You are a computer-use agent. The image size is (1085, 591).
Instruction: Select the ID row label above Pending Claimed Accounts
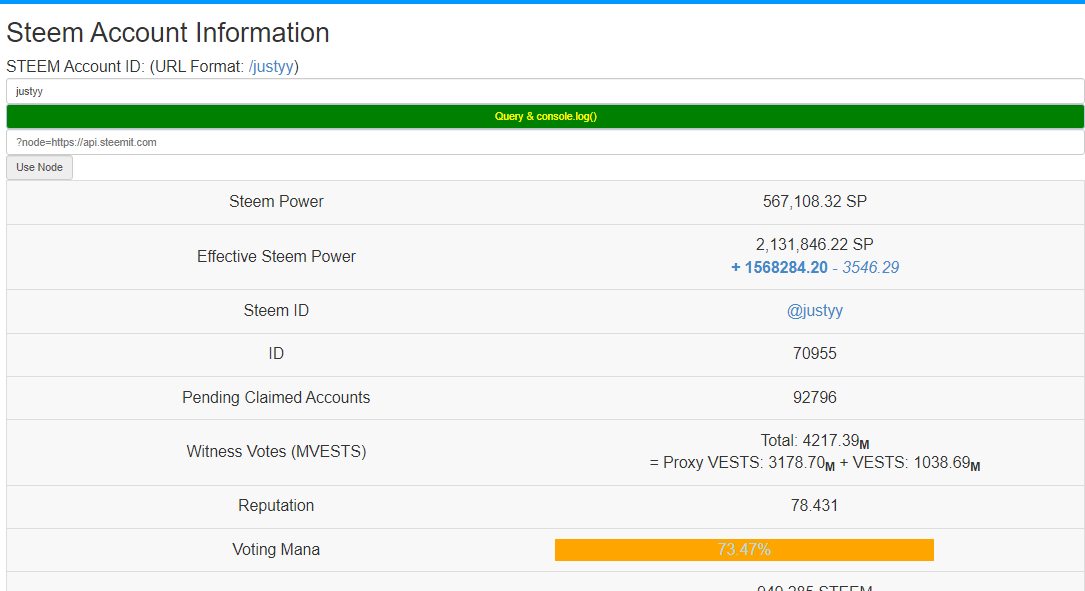click(x=276, y=354)
